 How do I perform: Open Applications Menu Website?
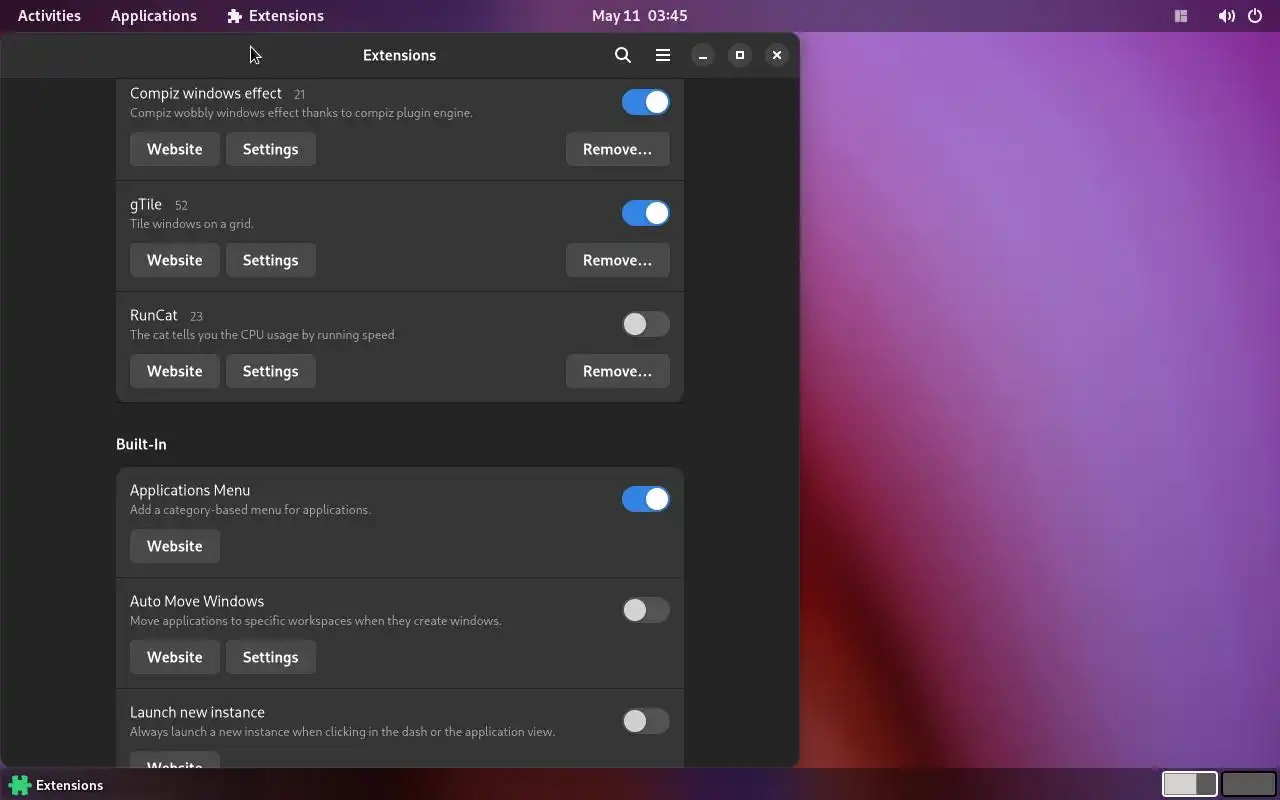point(175,546)
